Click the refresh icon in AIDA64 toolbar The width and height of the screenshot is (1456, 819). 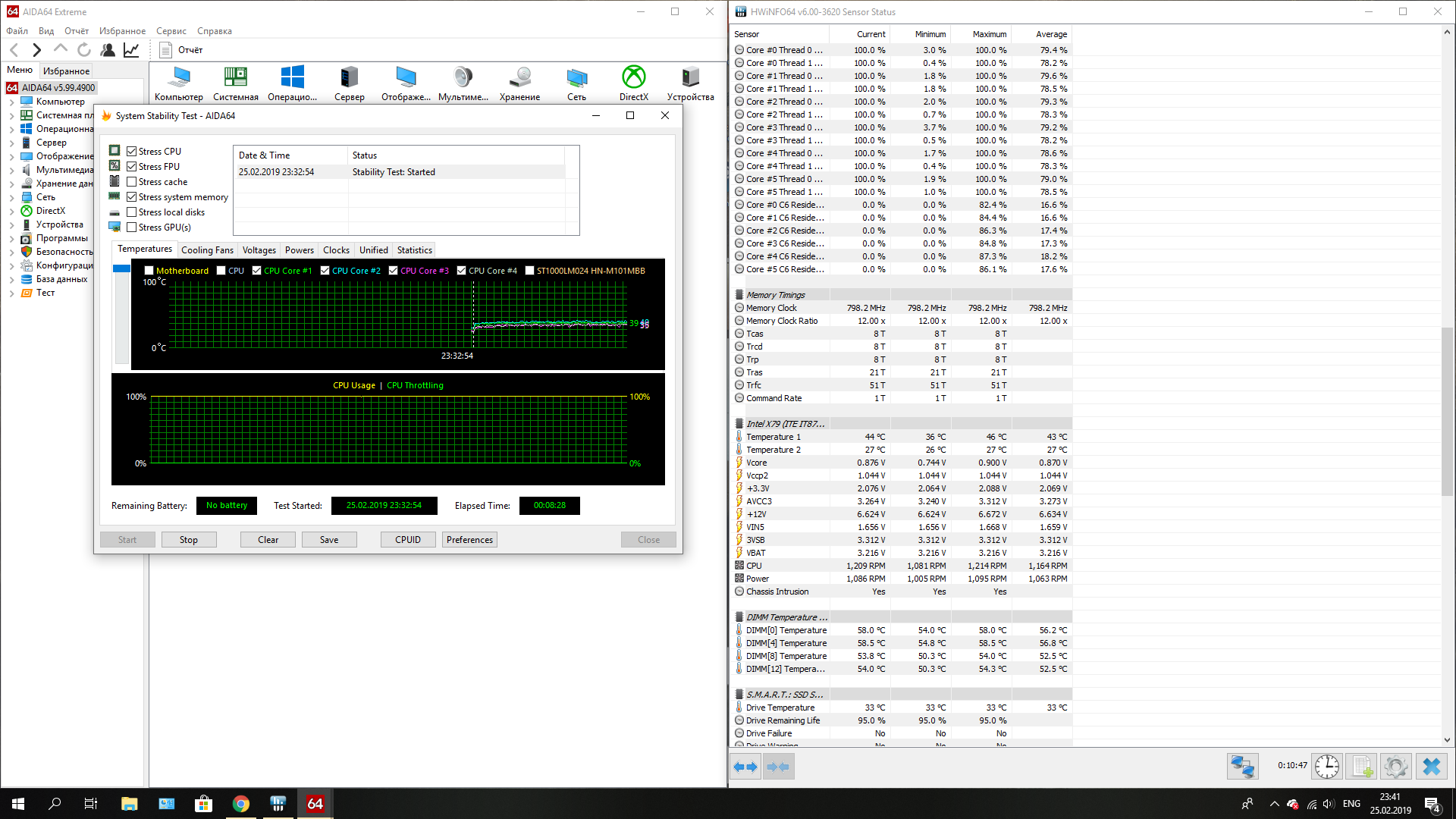click(84, 50)
